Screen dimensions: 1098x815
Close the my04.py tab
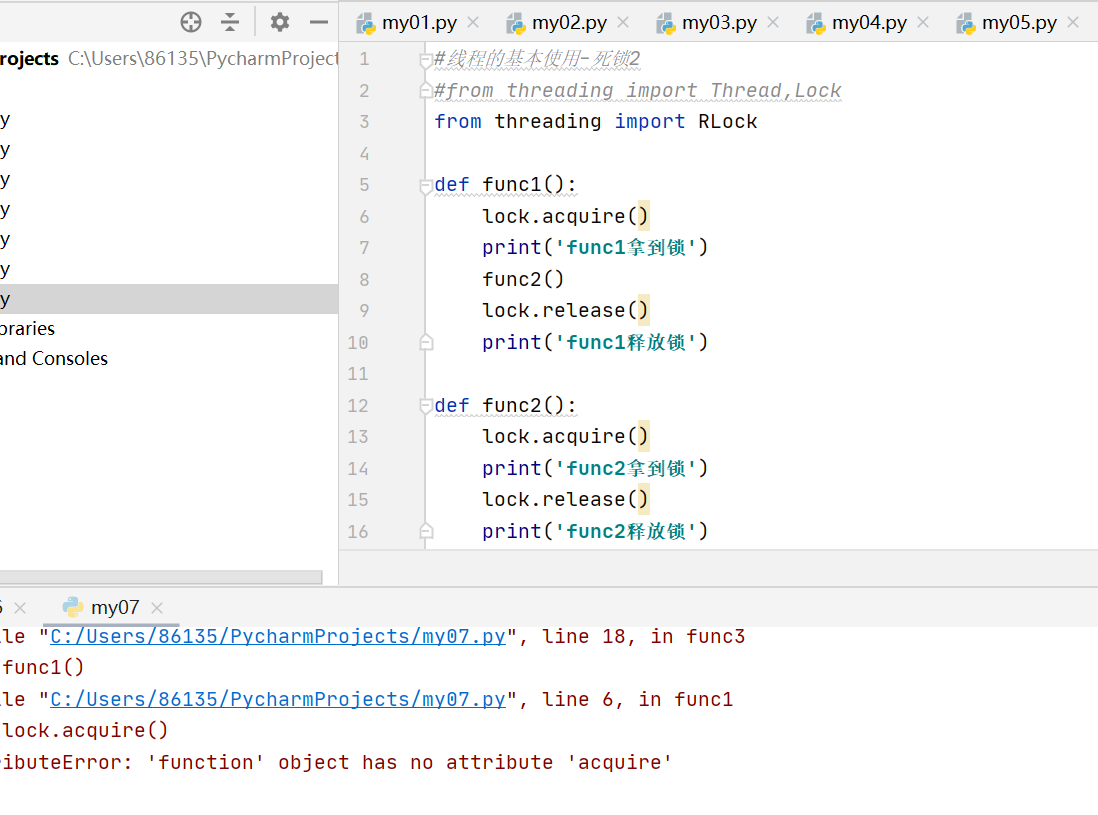(x=923, y=22)
